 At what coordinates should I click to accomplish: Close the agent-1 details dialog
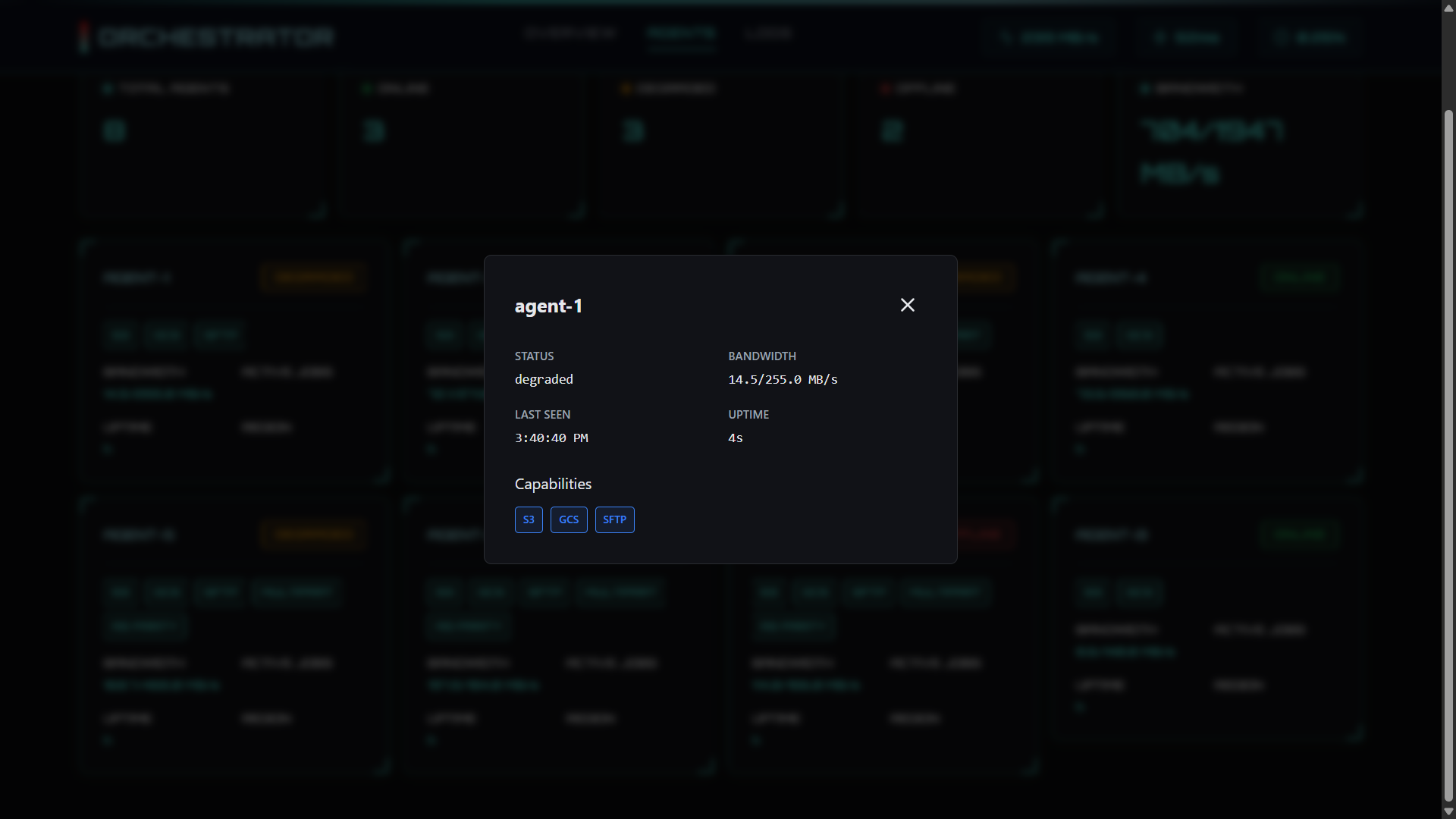point(907,305)
